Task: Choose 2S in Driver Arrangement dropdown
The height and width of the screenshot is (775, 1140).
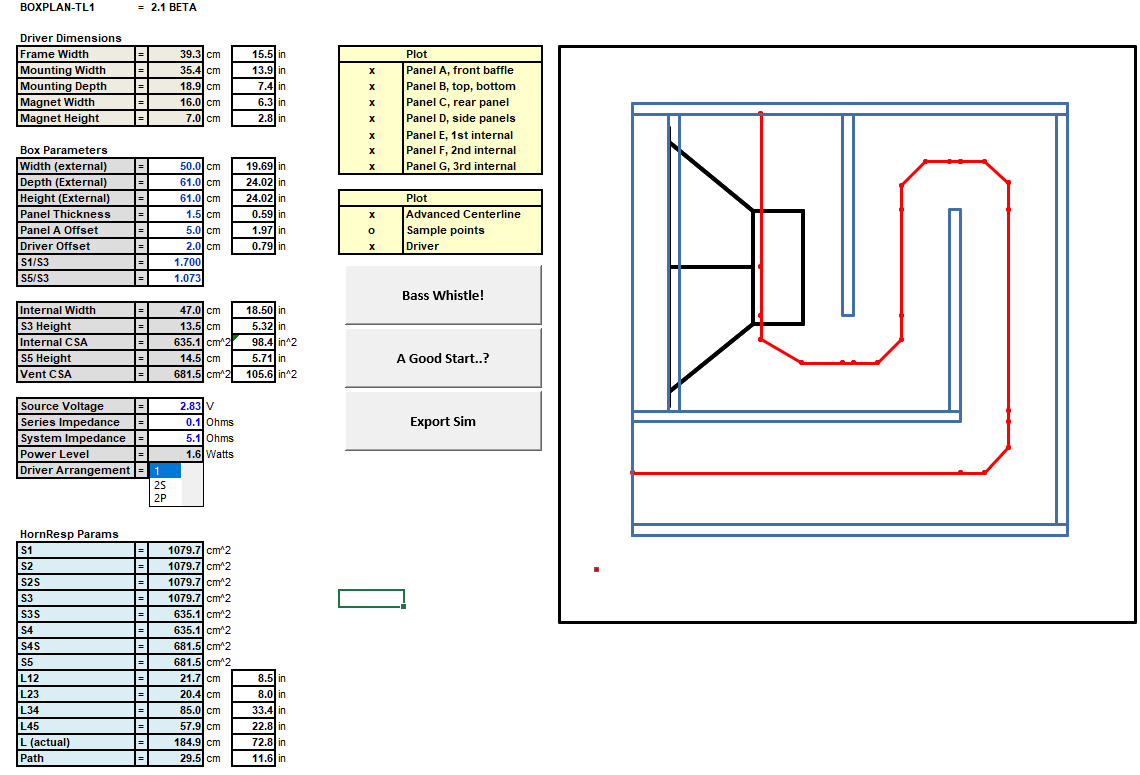Action: tap(165, 485)
